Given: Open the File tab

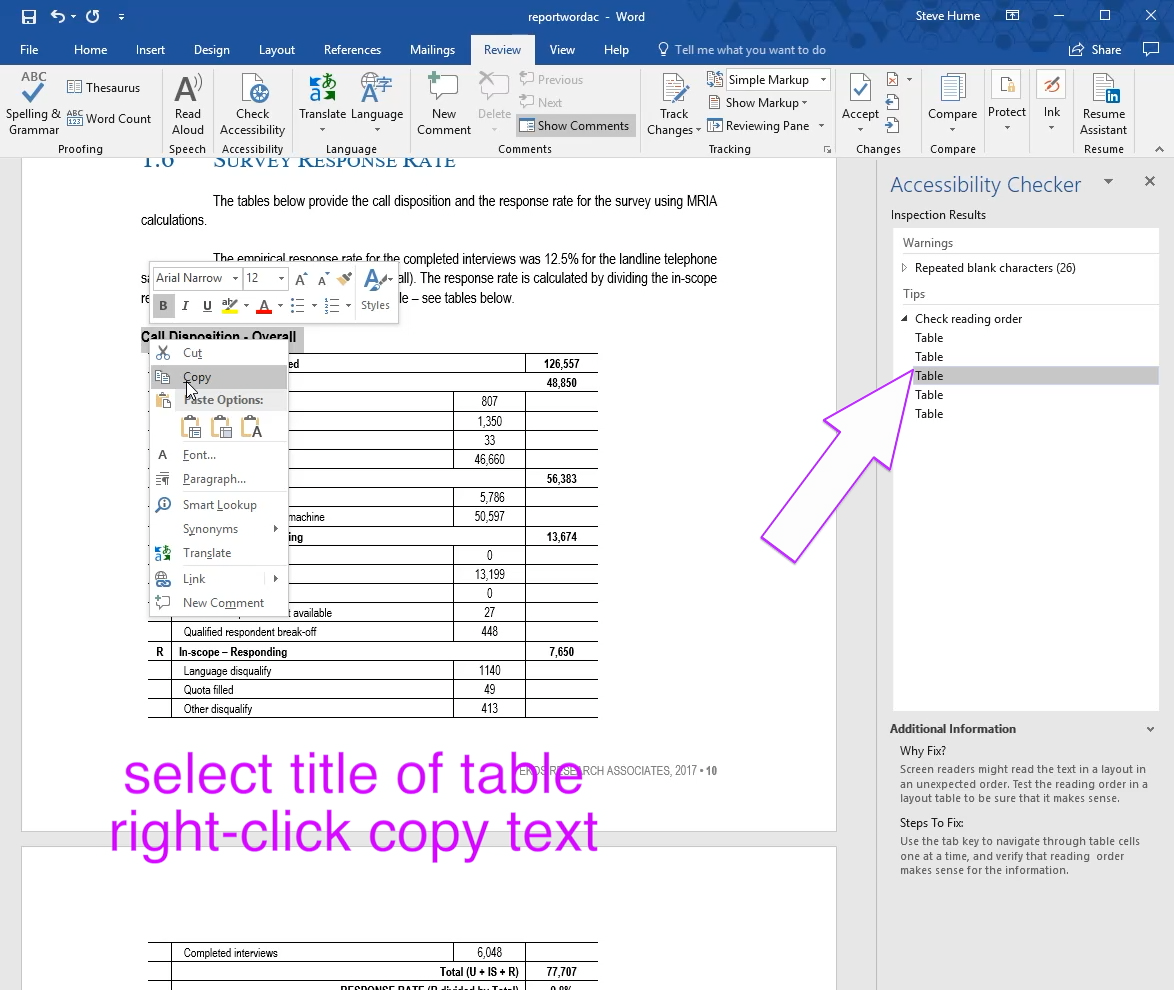Looking at the screenshot, I should pos(29,49).
